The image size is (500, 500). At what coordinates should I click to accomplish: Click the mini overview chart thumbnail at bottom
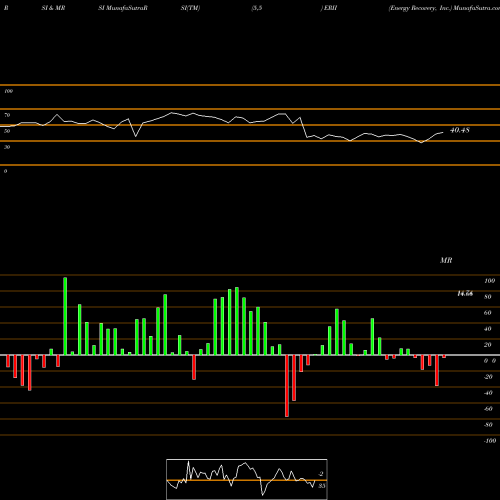click(x=247, y=479)
